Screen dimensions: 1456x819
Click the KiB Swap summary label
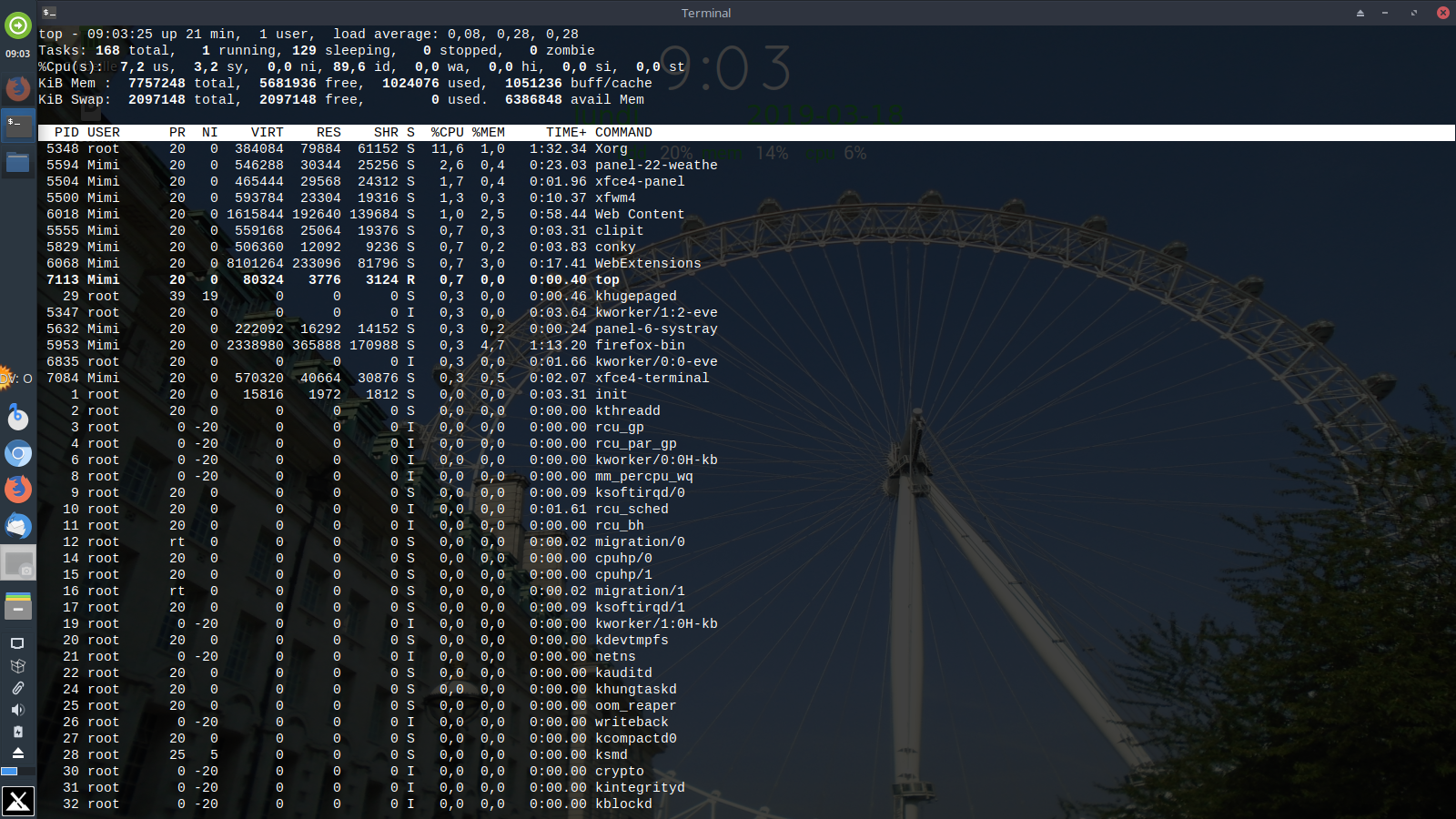[x=75, y=100]
